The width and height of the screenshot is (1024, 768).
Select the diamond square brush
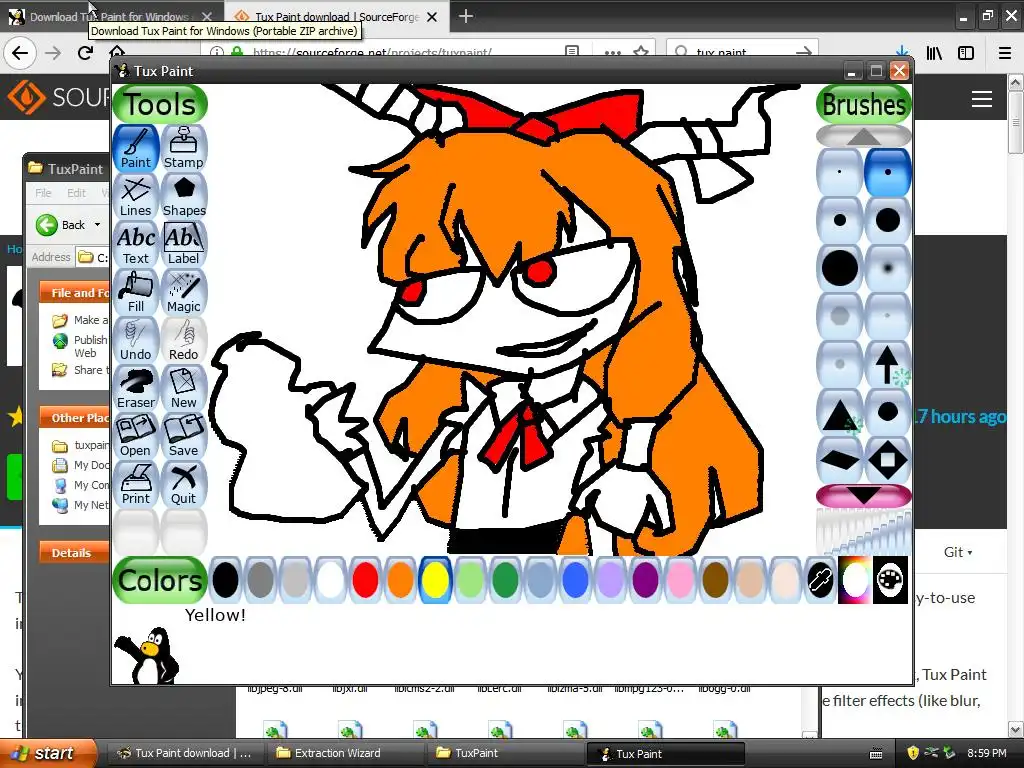888,460
